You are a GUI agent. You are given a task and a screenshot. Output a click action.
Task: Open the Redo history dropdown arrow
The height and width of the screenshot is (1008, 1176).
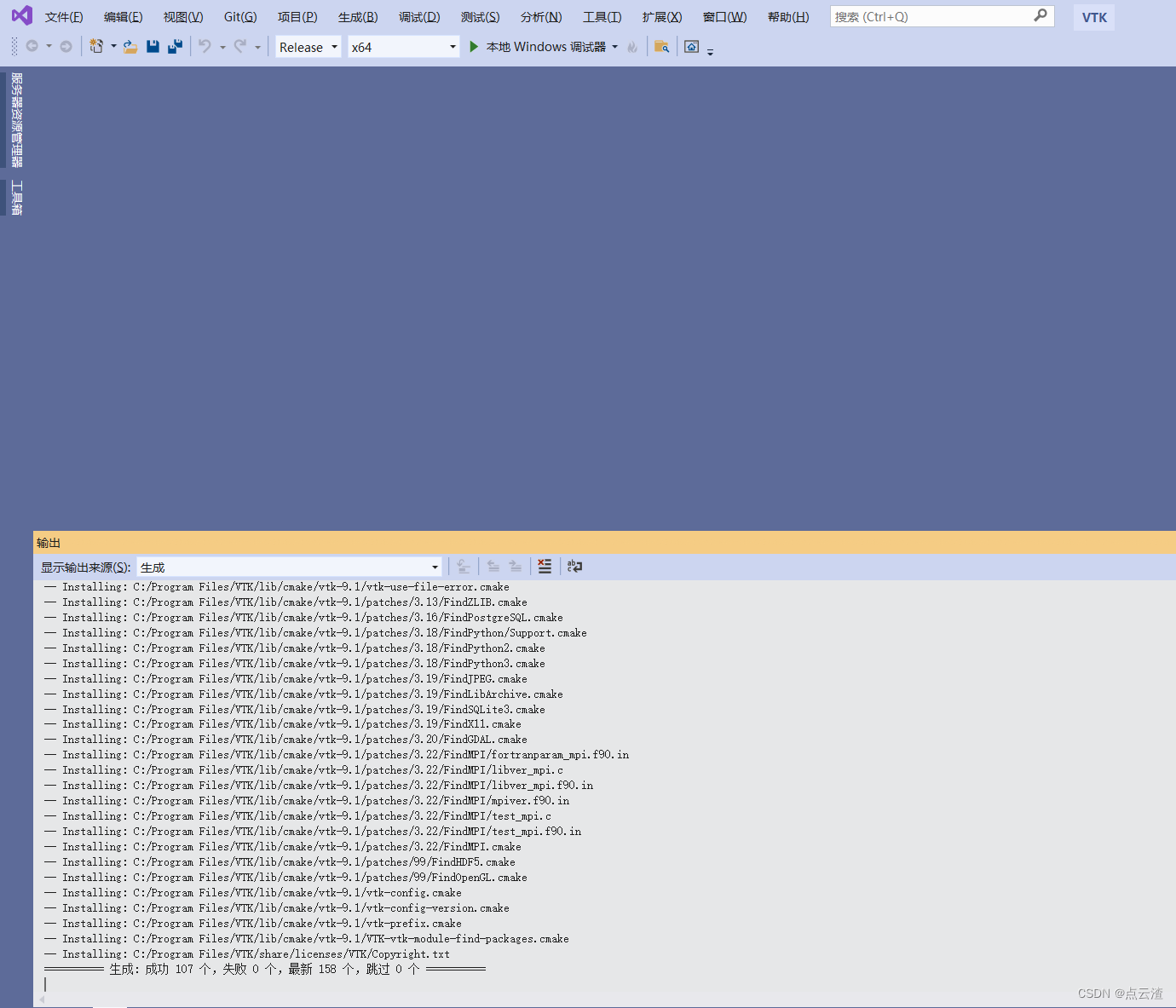click(x=257, y=47)
